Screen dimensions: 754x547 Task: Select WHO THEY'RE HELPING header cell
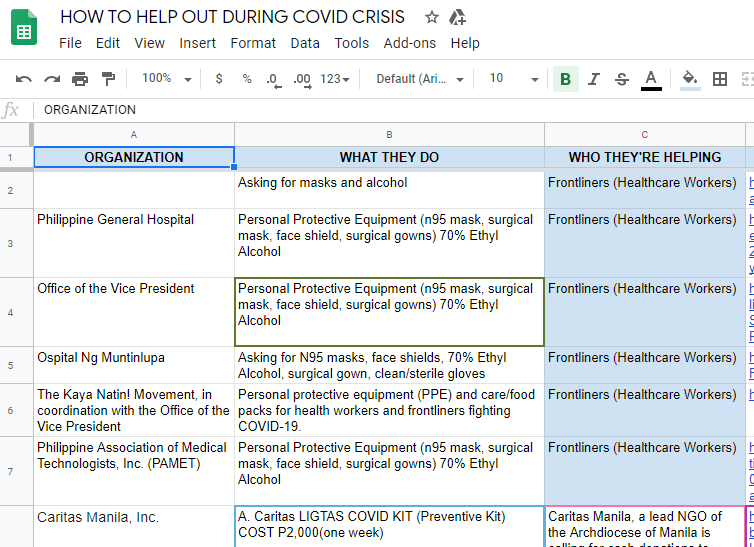[x=645, y=157]
